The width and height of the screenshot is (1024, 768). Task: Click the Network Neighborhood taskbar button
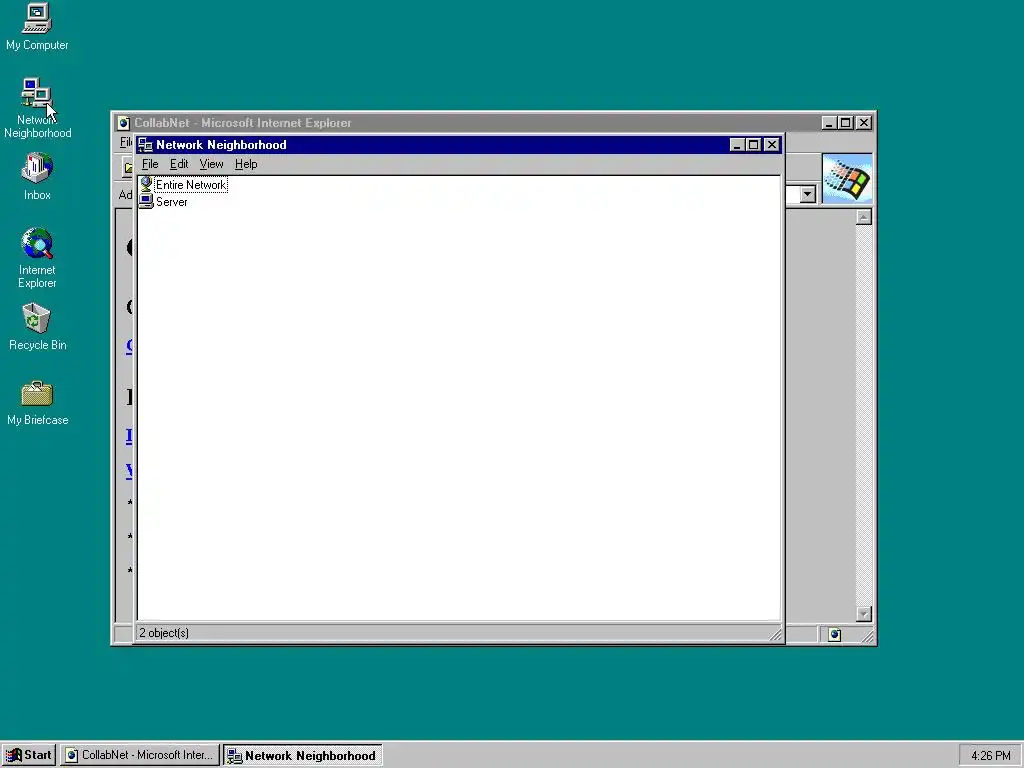302,755
